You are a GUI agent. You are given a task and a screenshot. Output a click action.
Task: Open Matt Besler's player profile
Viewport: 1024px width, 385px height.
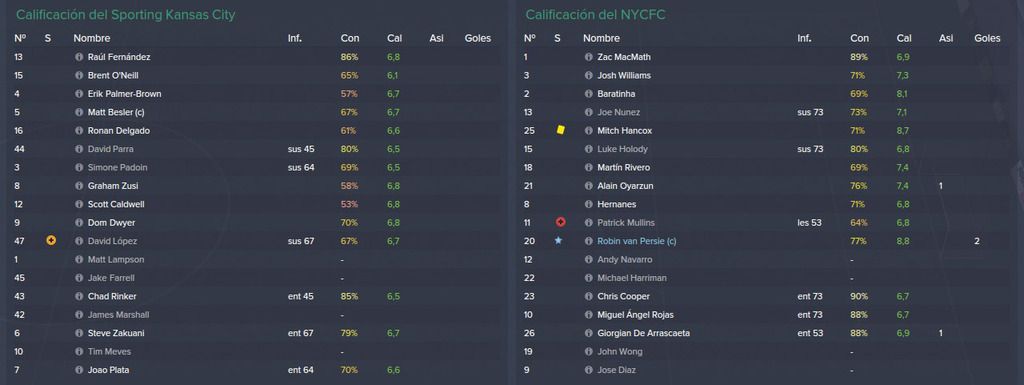116,112
